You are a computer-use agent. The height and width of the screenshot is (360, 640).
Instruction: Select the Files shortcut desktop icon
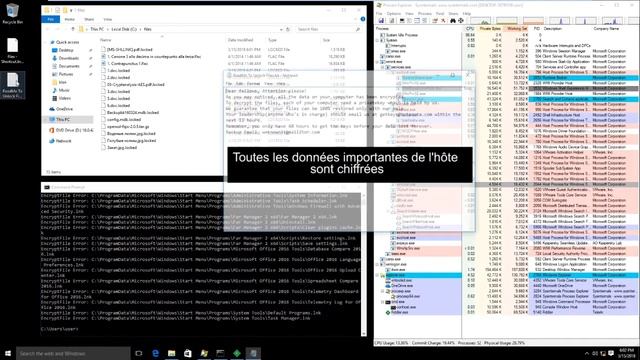12,51
